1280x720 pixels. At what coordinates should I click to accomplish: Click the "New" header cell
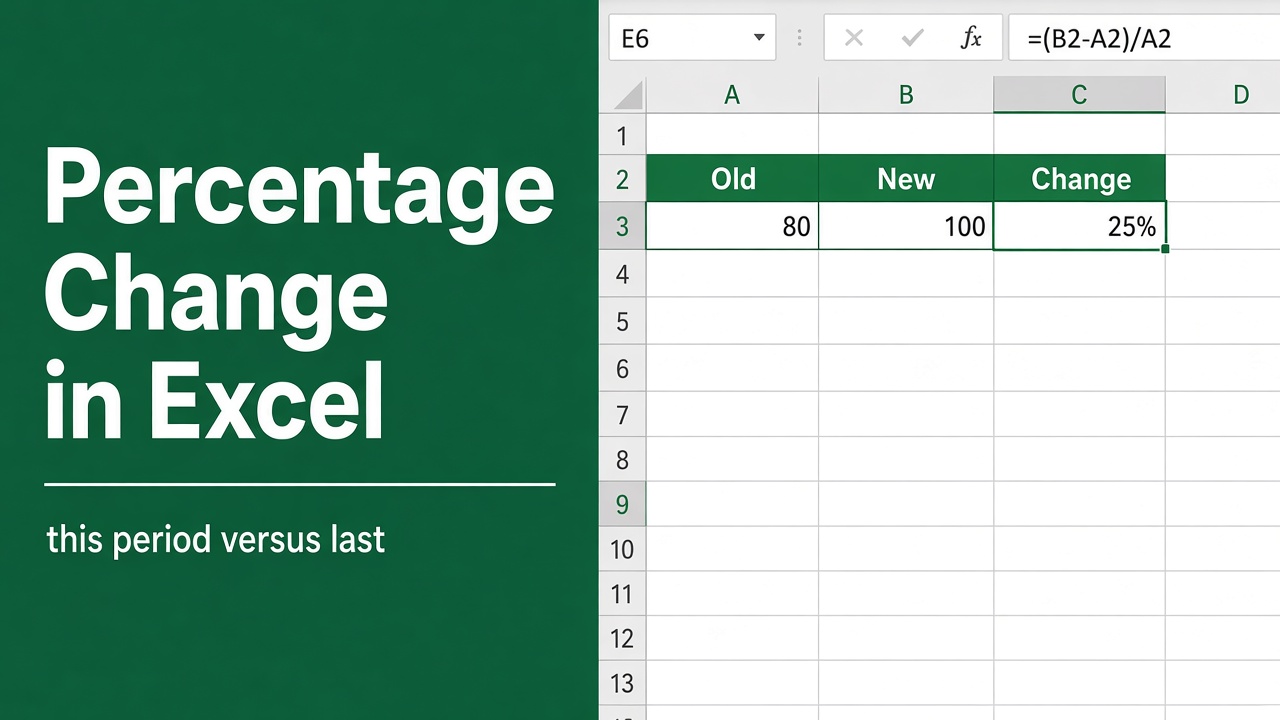906,179
